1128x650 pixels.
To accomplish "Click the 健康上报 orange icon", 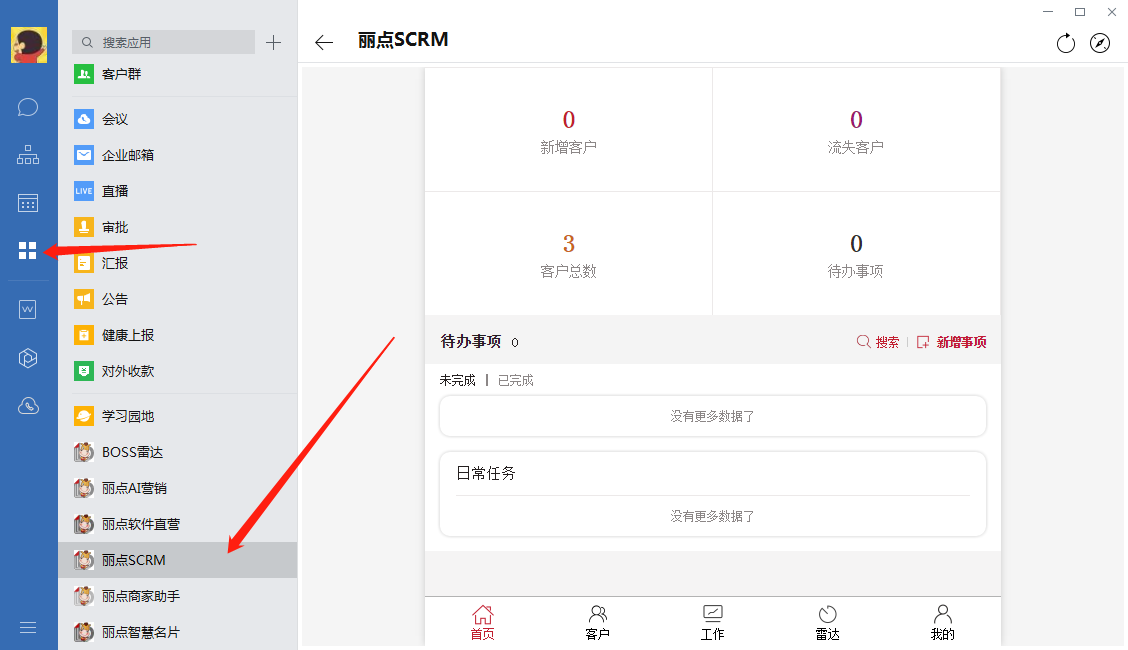I will pos(84,335).
